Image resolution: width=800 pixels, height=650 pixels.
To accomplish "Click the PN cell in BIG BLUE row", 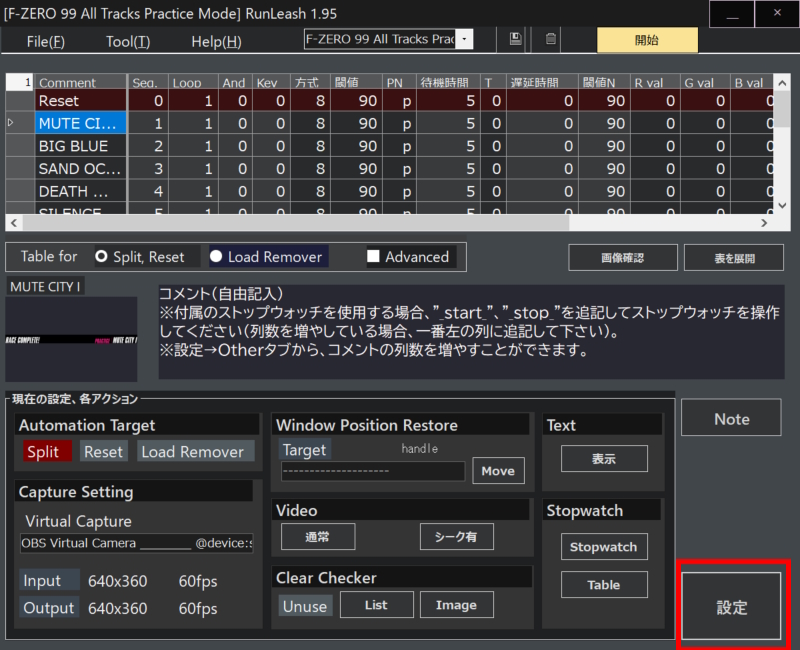I will pyautogui.click(x=399, y=146).
